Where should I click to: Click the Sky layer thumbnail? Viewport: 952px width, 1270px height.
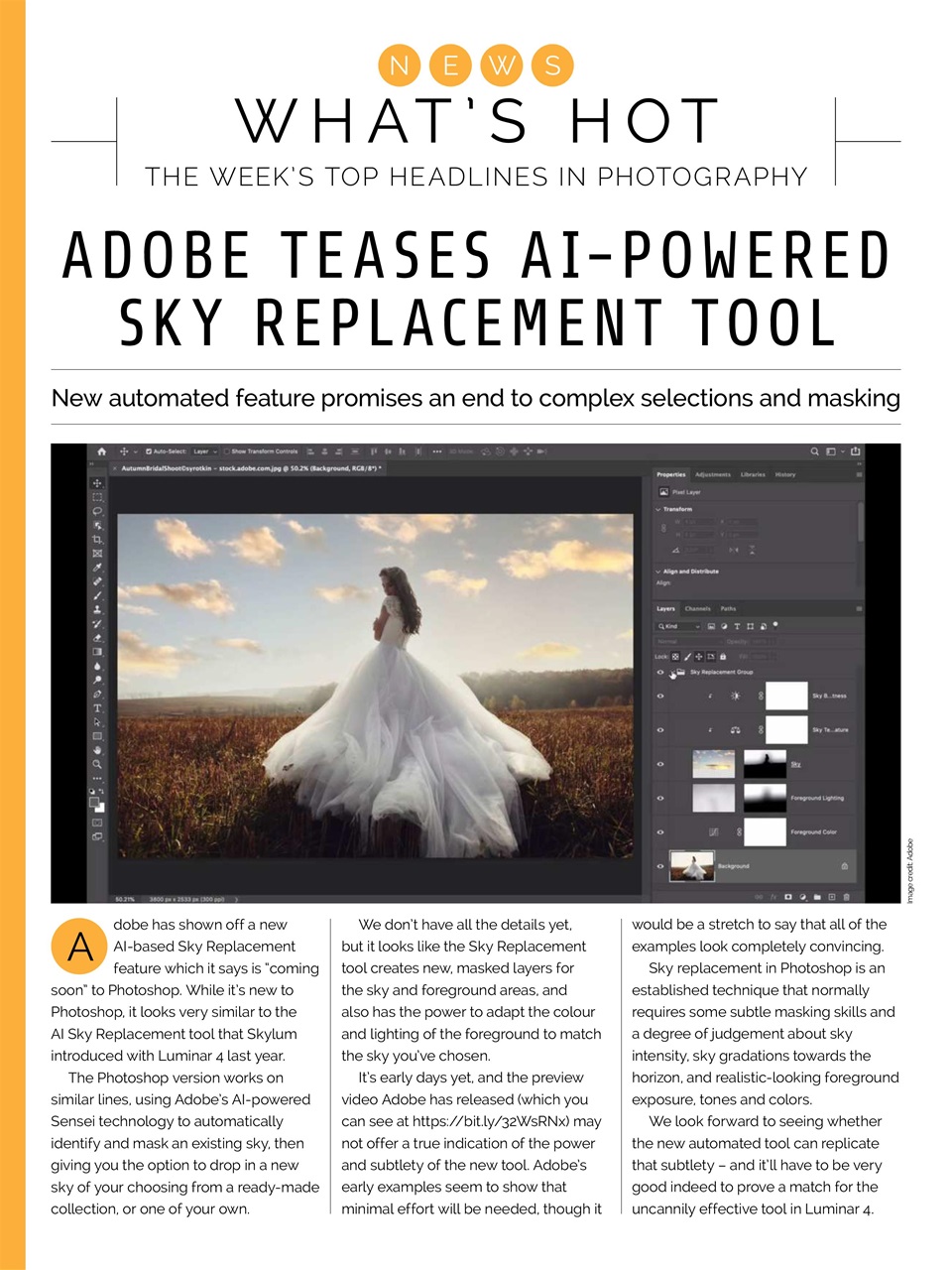714,763
